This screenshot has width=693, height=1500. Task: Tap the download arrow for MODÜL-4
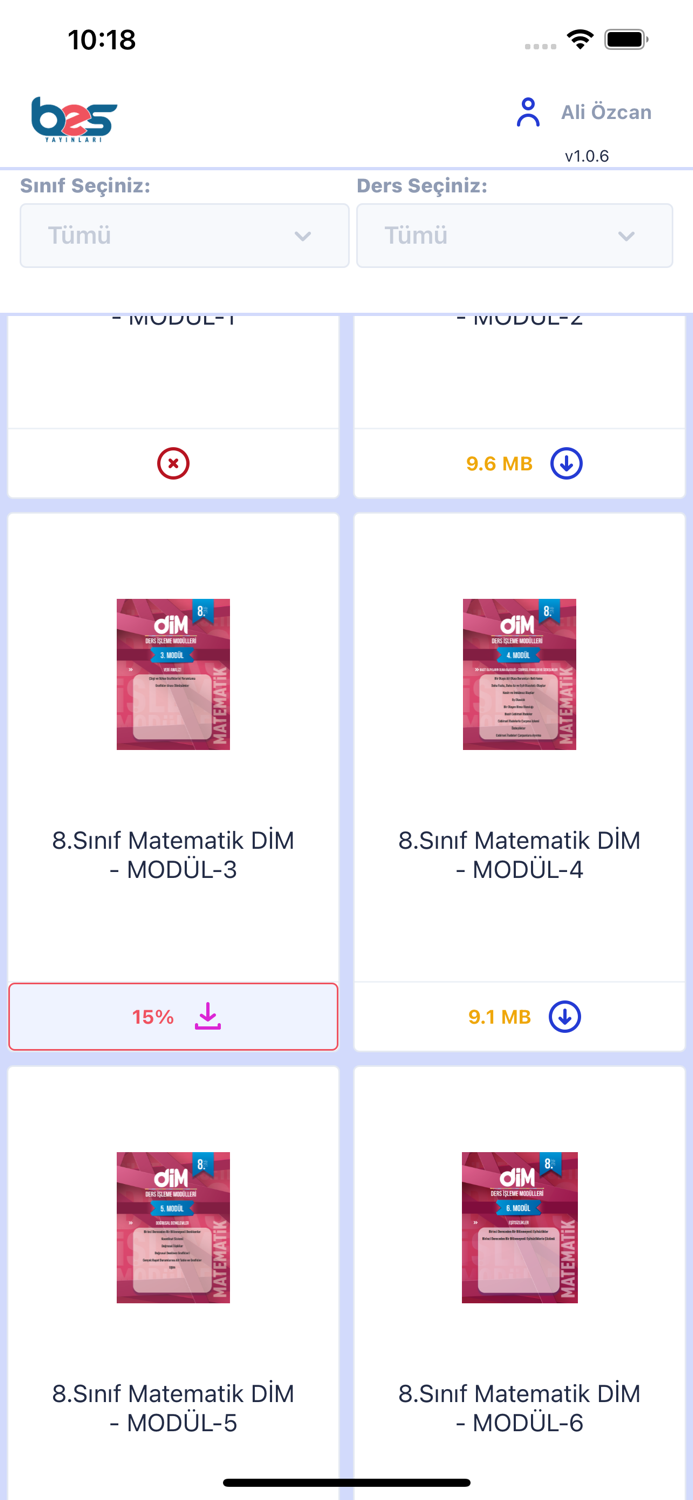pyautogui.click(x=564, y=1016)
